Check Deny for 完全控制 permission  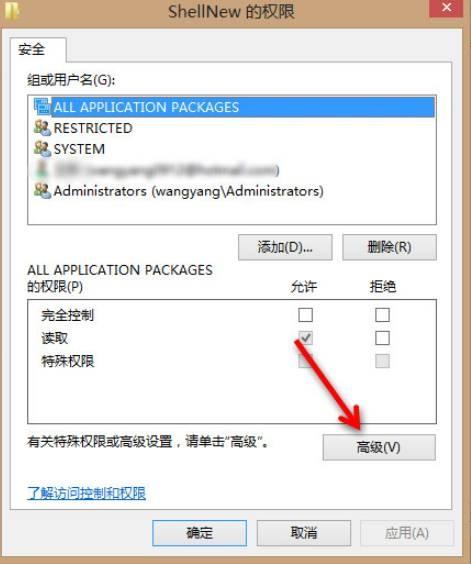pos(382,315)
